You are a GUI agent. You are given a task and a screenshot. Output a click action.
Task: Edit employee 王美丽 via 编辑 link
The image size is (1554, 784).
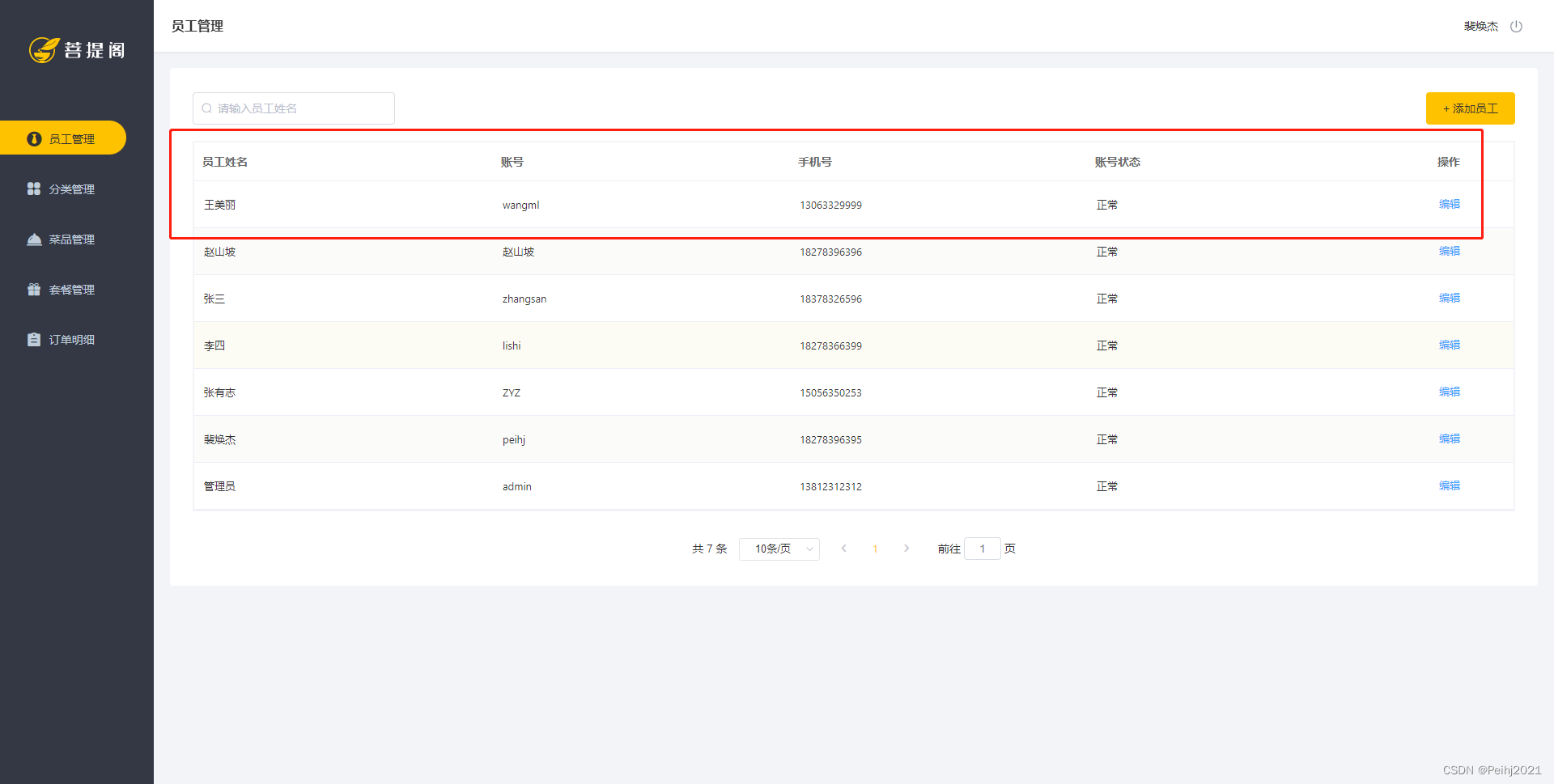(x=1449, y=204)
